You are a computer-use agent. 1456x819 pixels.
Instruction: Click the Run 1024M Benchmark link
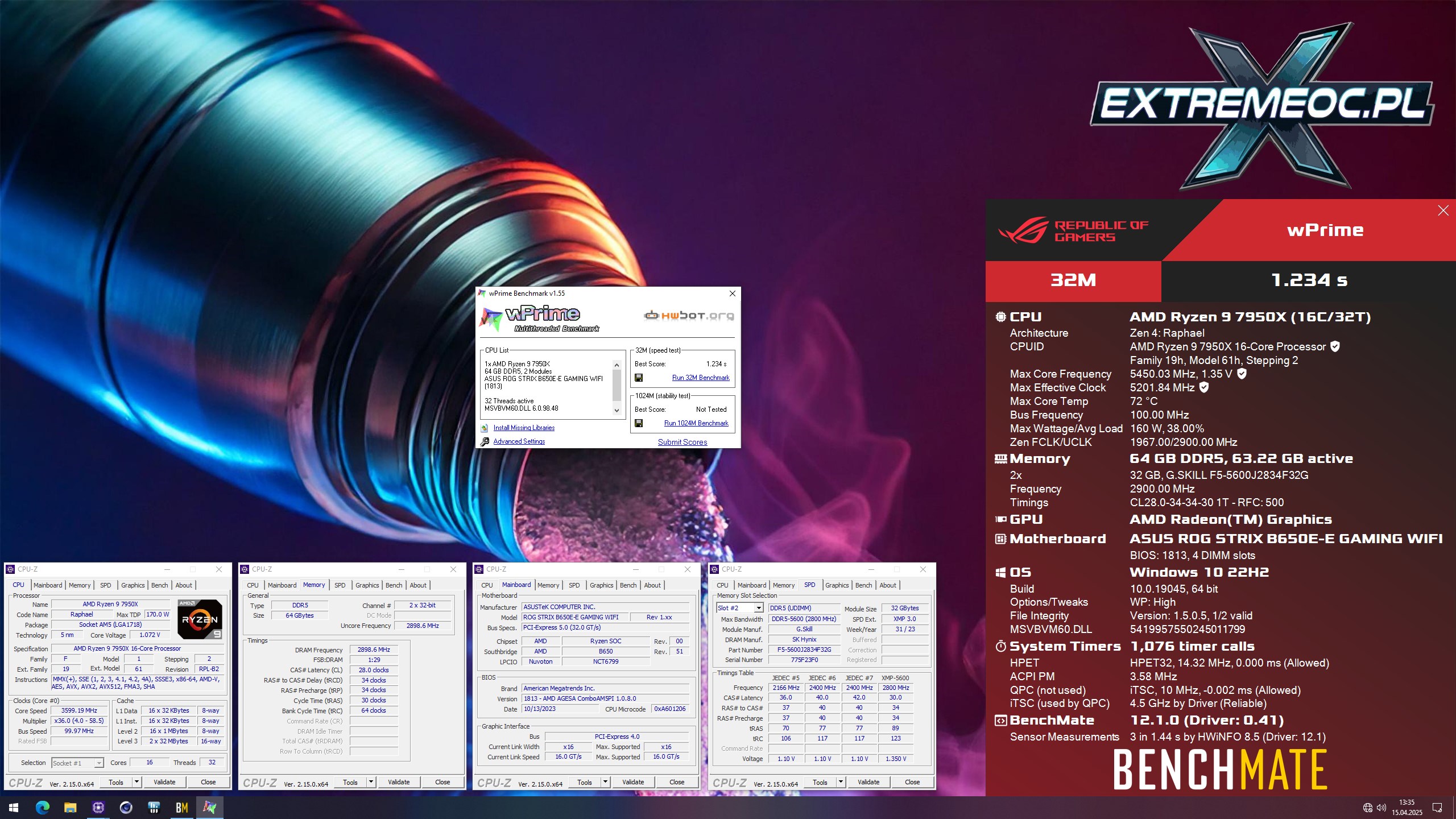tap(696, 423)
